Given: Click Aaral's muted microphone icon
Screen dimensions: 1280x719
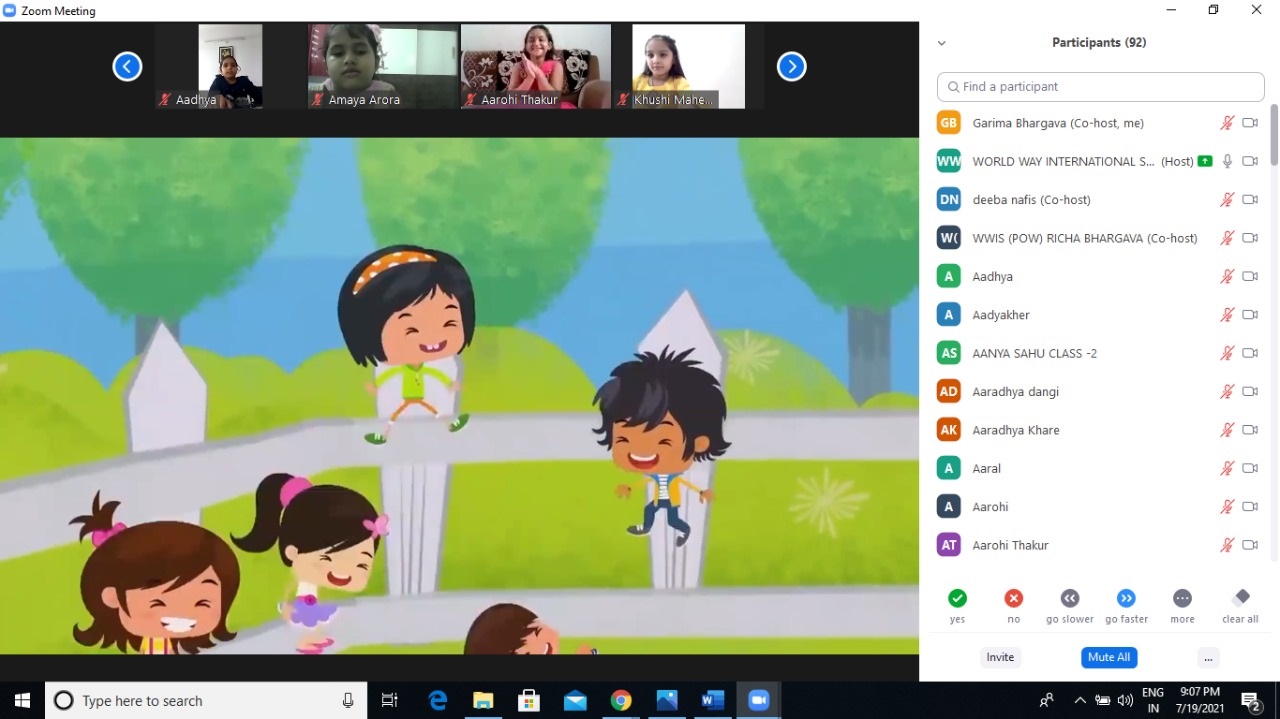Looking at the screenshot, I should pos(1227,468).
